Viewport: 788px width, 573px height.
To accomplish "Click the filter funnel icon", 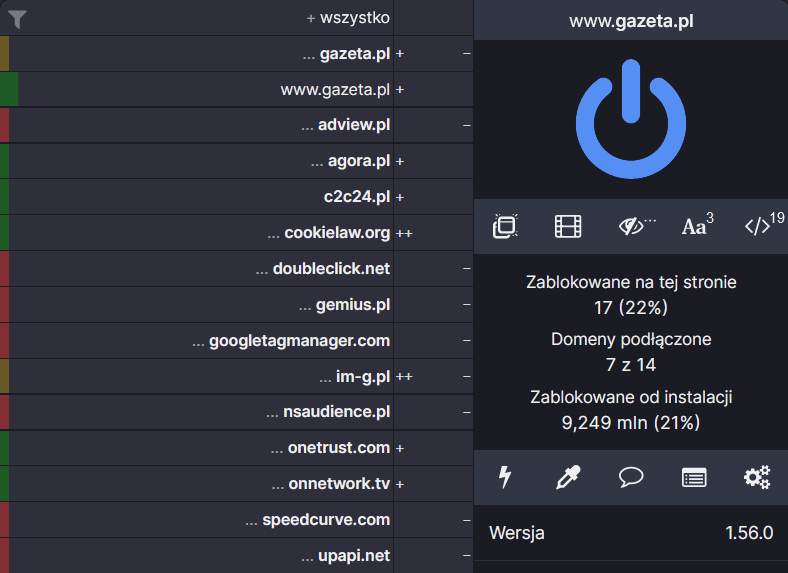I will pyautogui.click(x=17, y=19).
